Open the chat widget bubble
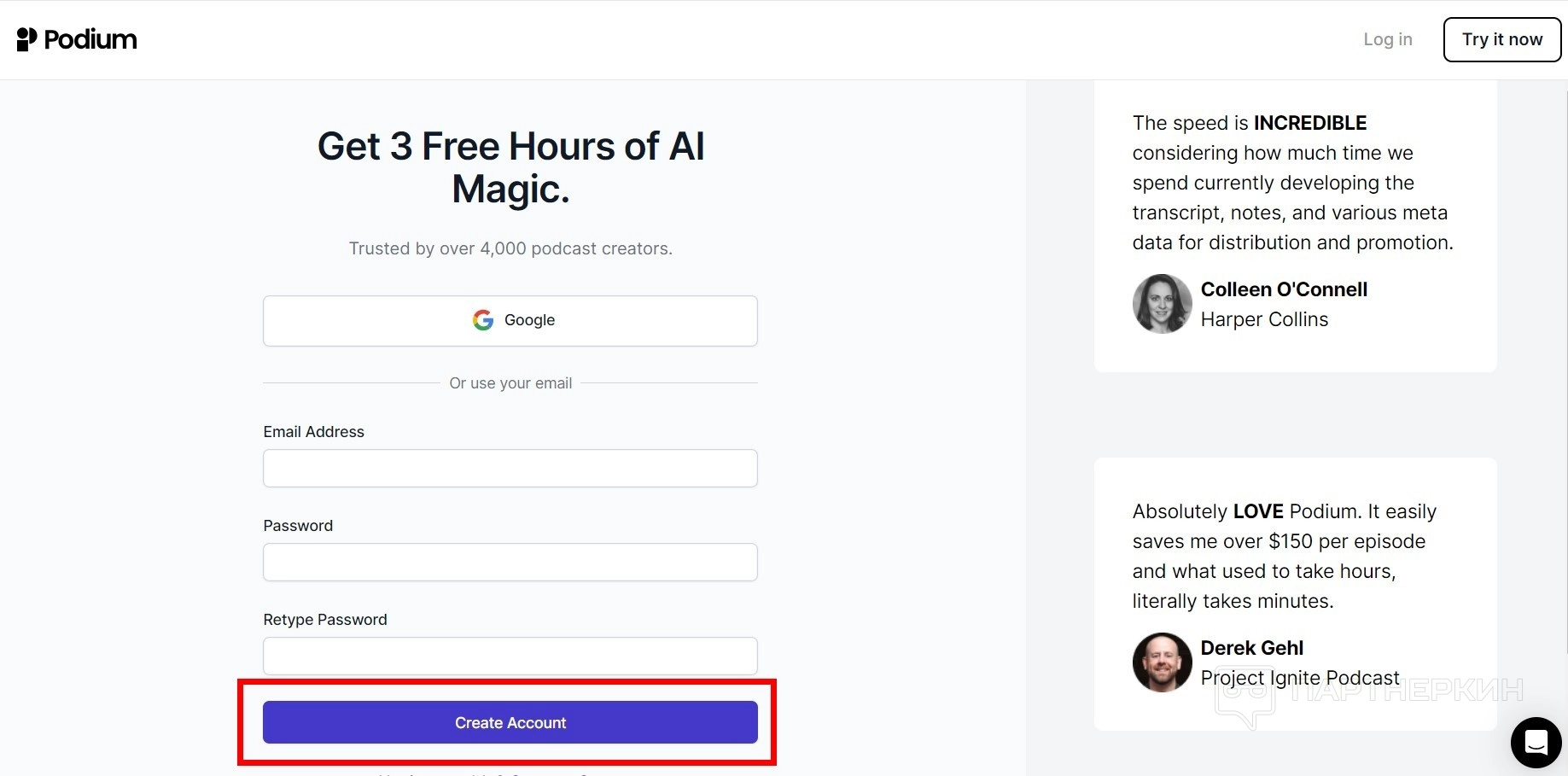The height and width of the screenshot is (776, 1568). click(1536, 742)
